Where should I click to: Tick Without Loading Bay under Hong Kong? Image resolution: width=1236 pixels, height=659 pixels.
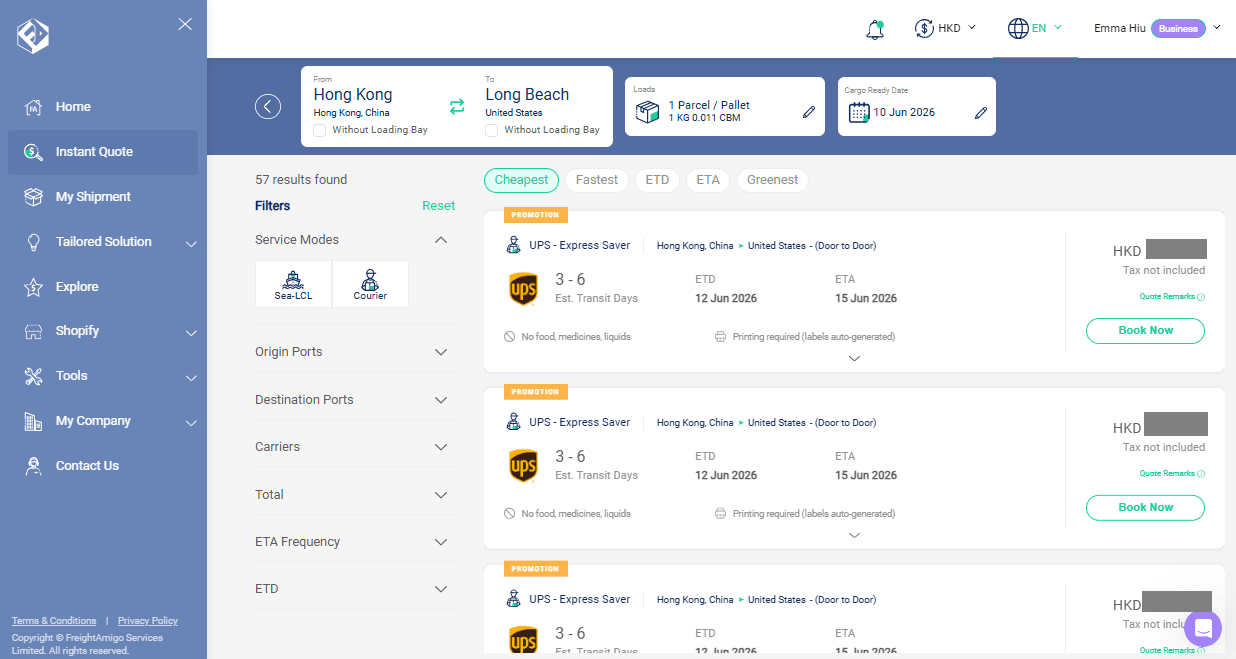[x=319, y=130]
